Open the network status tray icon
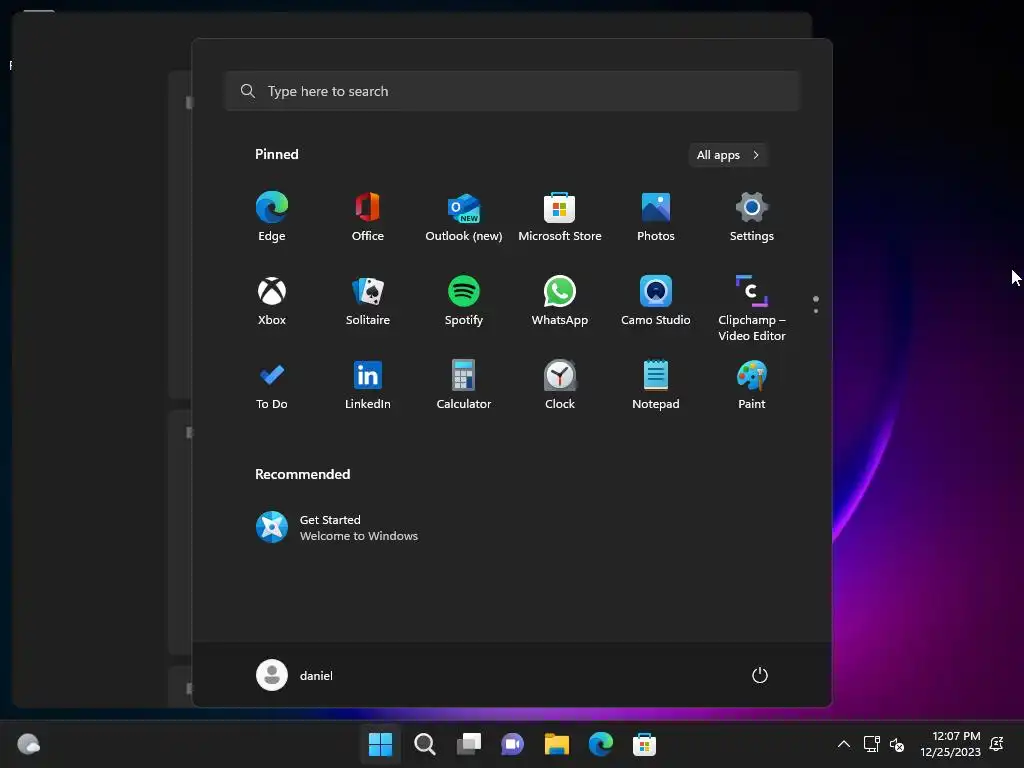 [872, 744]
